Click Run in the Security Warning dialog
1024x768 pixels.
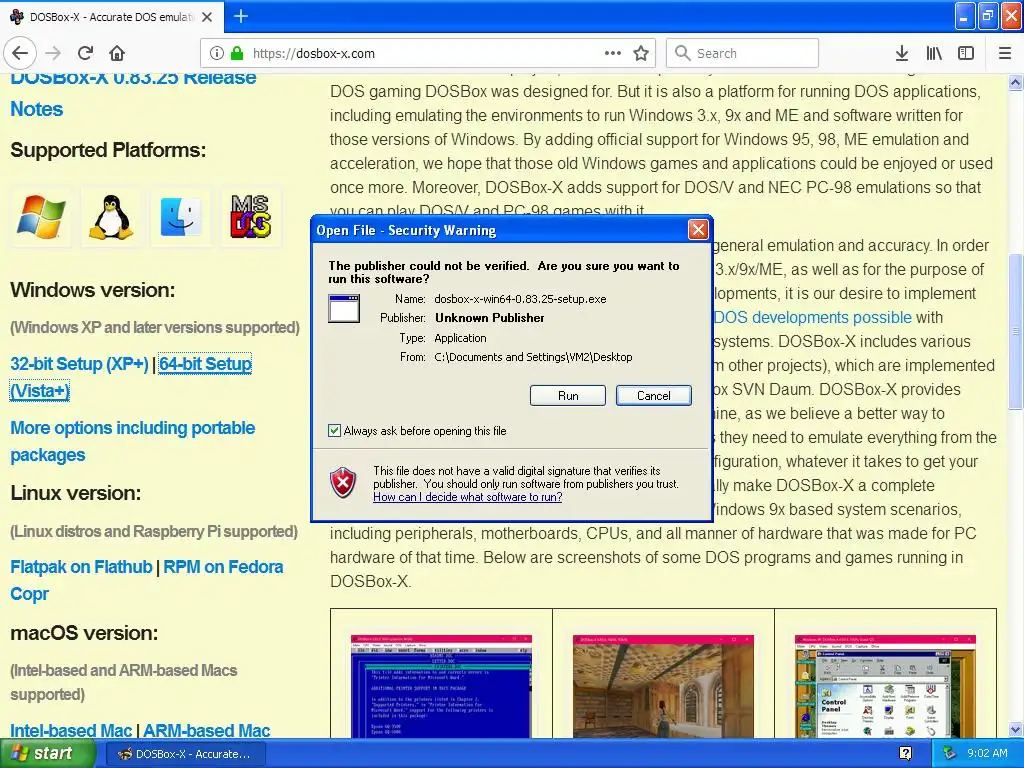[568, 395]
